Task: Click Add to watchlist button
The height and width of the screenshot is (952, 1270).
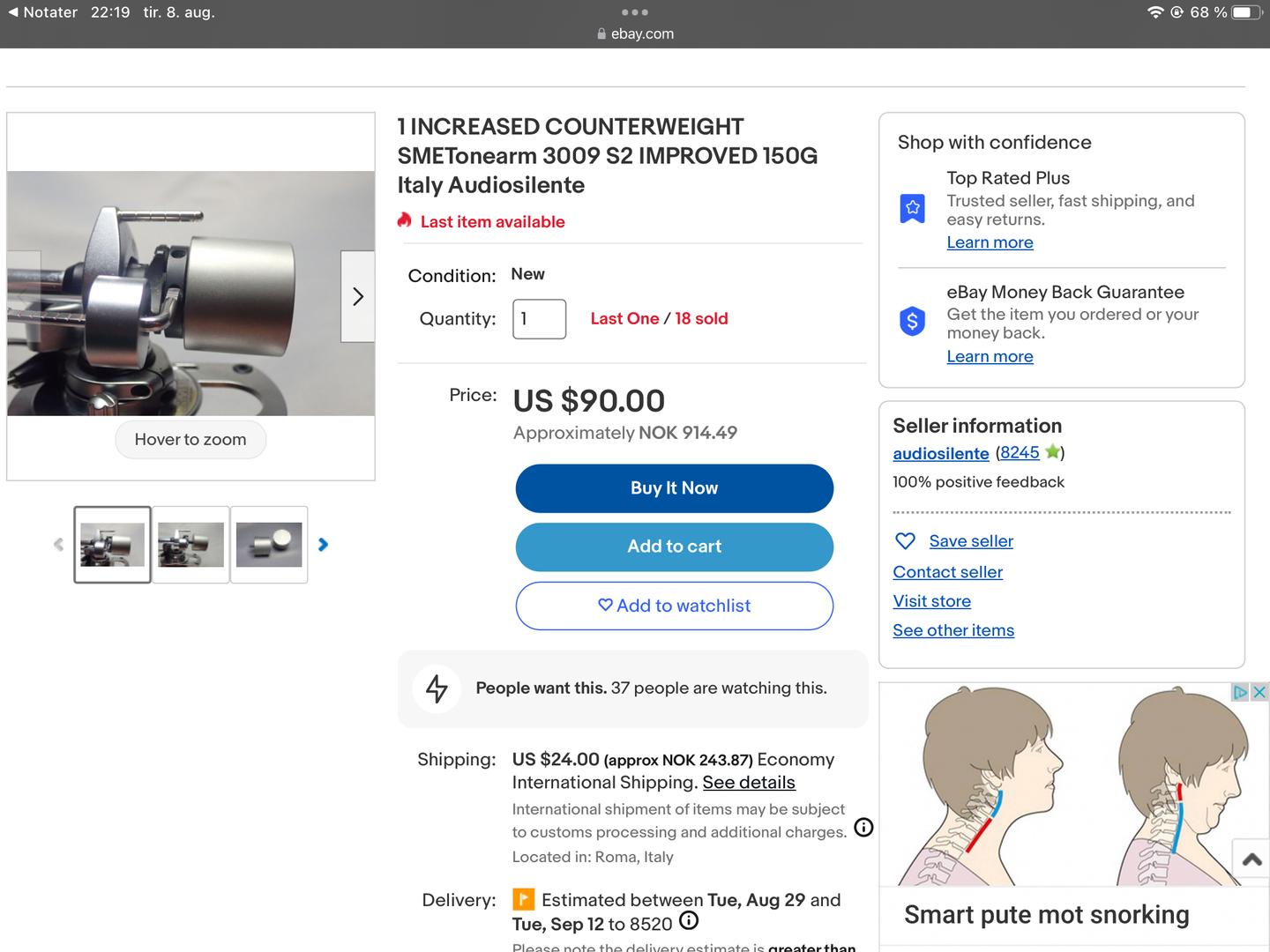Action: 675,606
